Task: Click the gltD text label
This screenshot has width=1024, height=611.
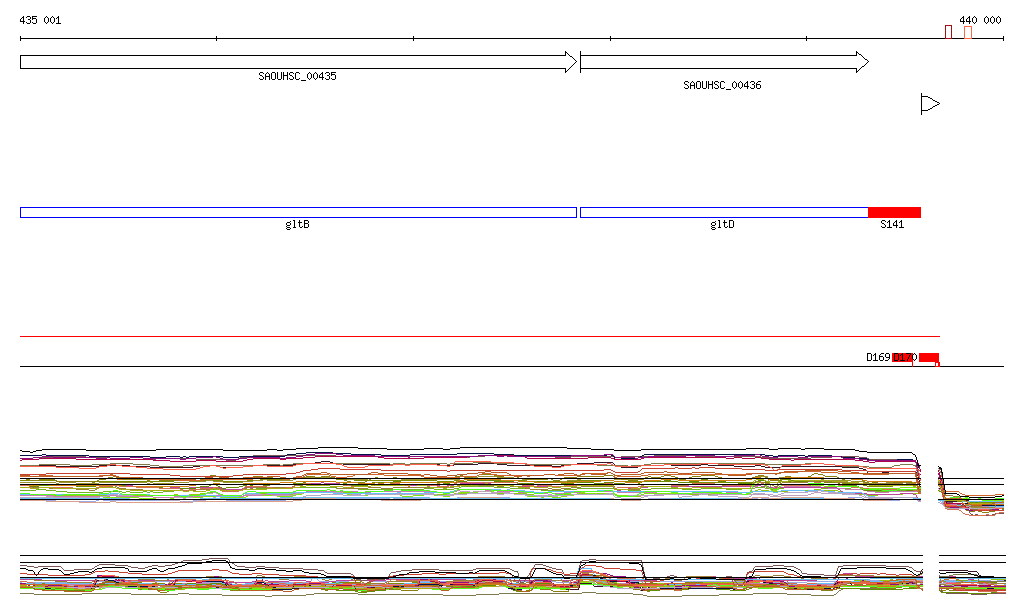Action: click(722, 225)
